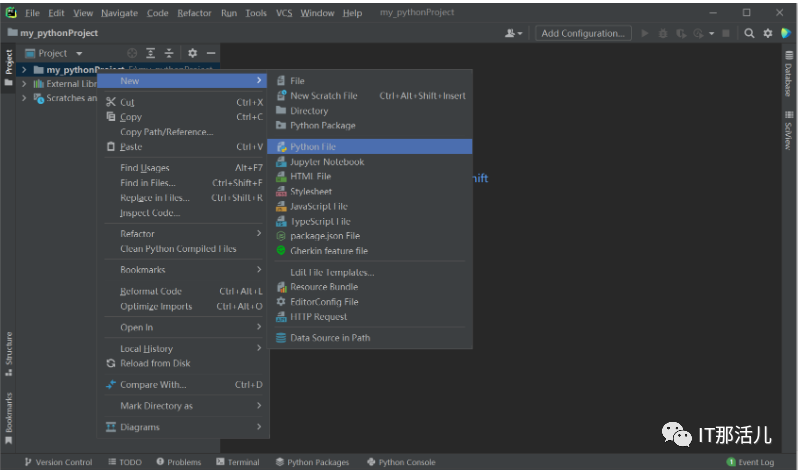Open the Structure tool window
The height and width of the screenshot is (470, 798).
(x=8, y=354)
